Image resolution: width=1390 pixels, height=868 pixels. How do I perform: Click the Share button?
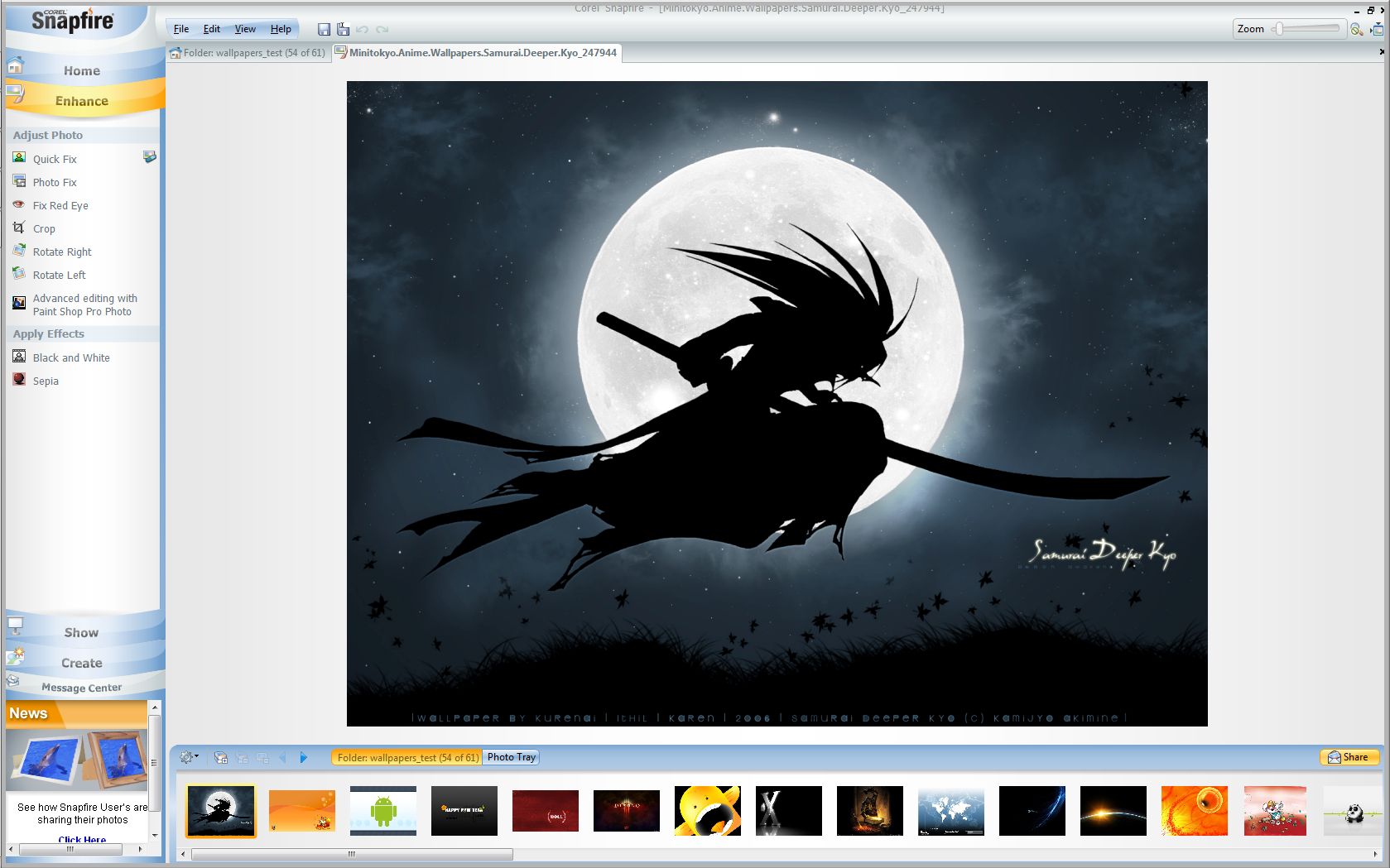tap(1349, 757)
